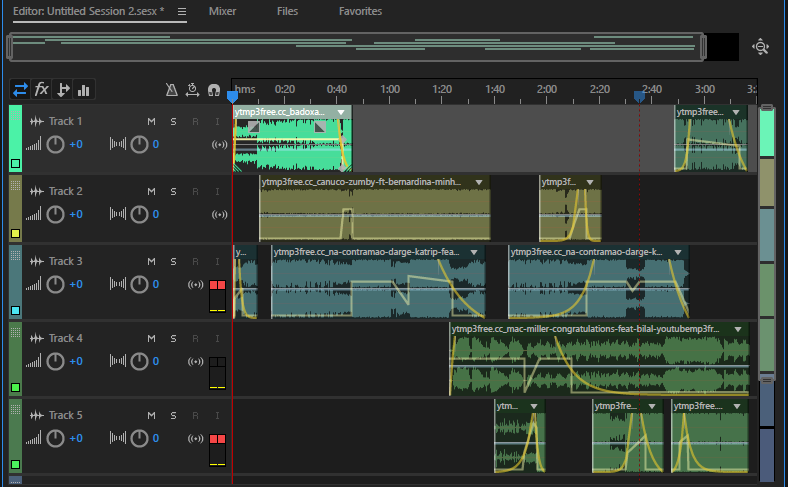The height and width of the screenshot is (487, 788).
Task: Open dropdown on the canuco-zumby clip
Action: pyautogui.click(x=479, y=182)
